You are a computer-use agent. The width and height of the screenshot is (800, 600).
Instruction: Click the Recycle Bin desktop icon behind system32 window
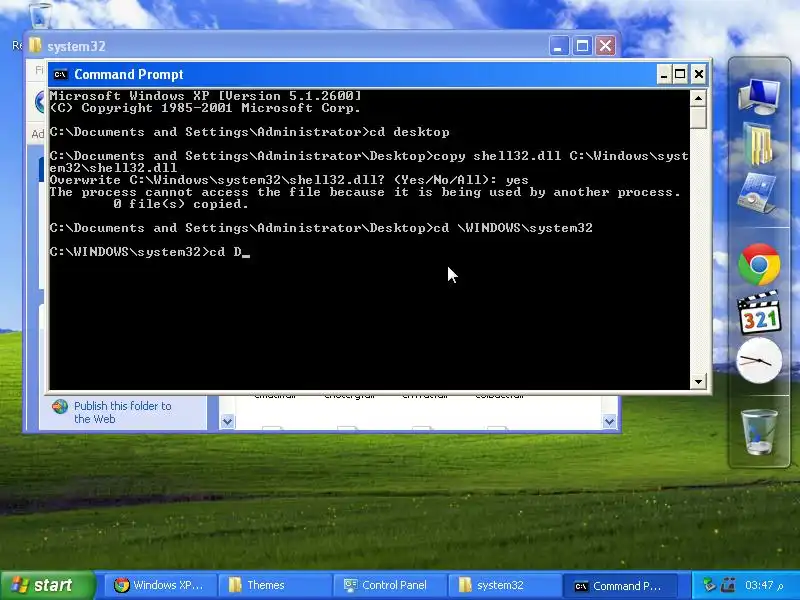40,15
